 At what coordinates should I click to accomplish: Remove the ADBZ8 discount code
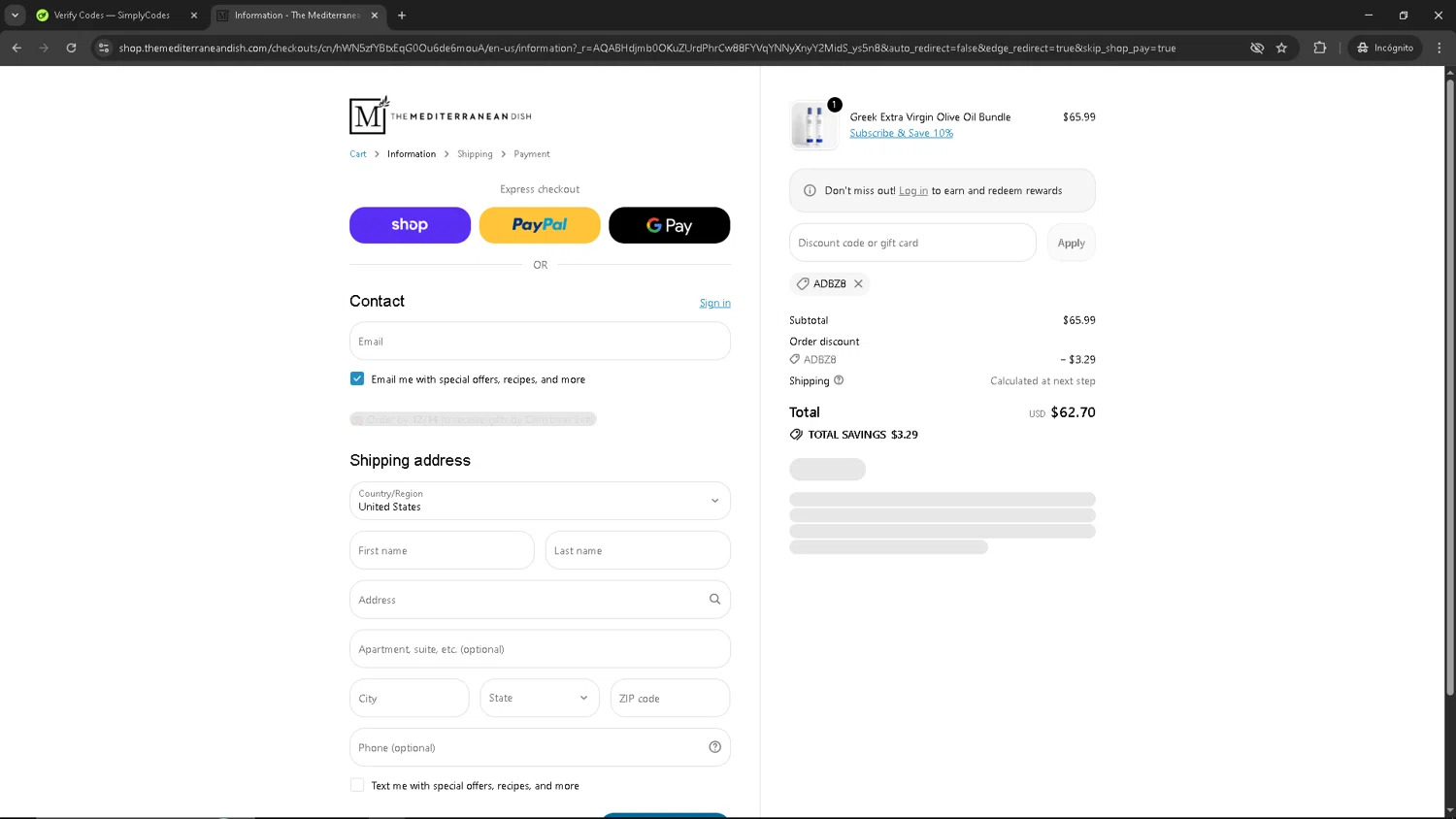tap(858, 283)
